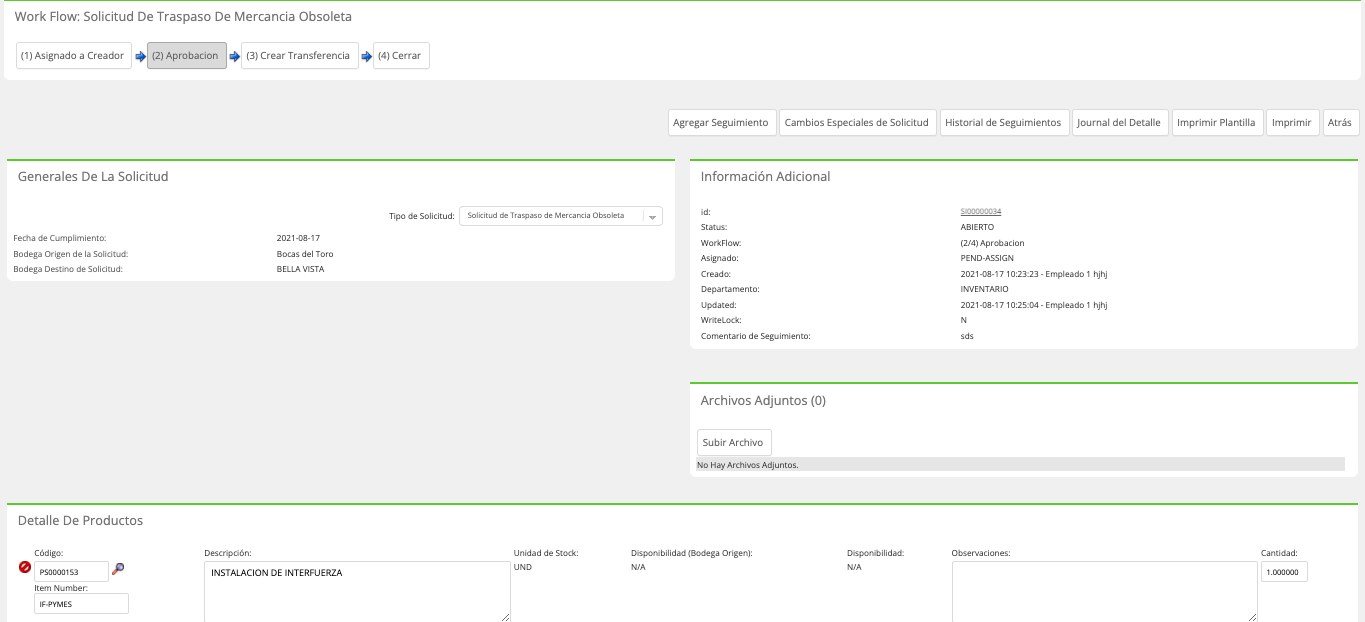Select workflow step (4) Cerrar
The width and height of the screenshot is (1365, 622).
pos(401,56)
